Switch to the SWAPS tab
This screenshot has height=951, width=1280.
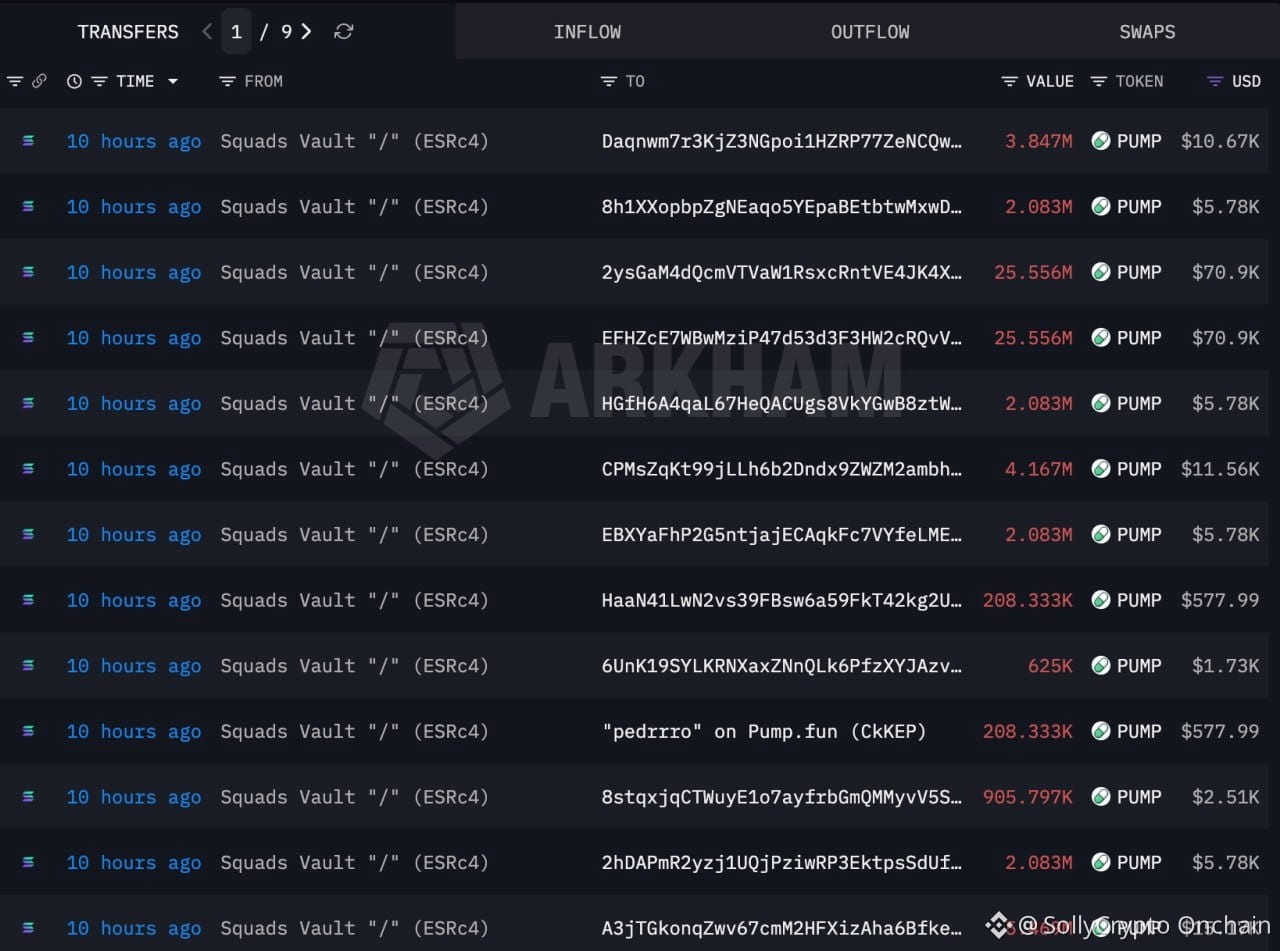pos(1147,32)
